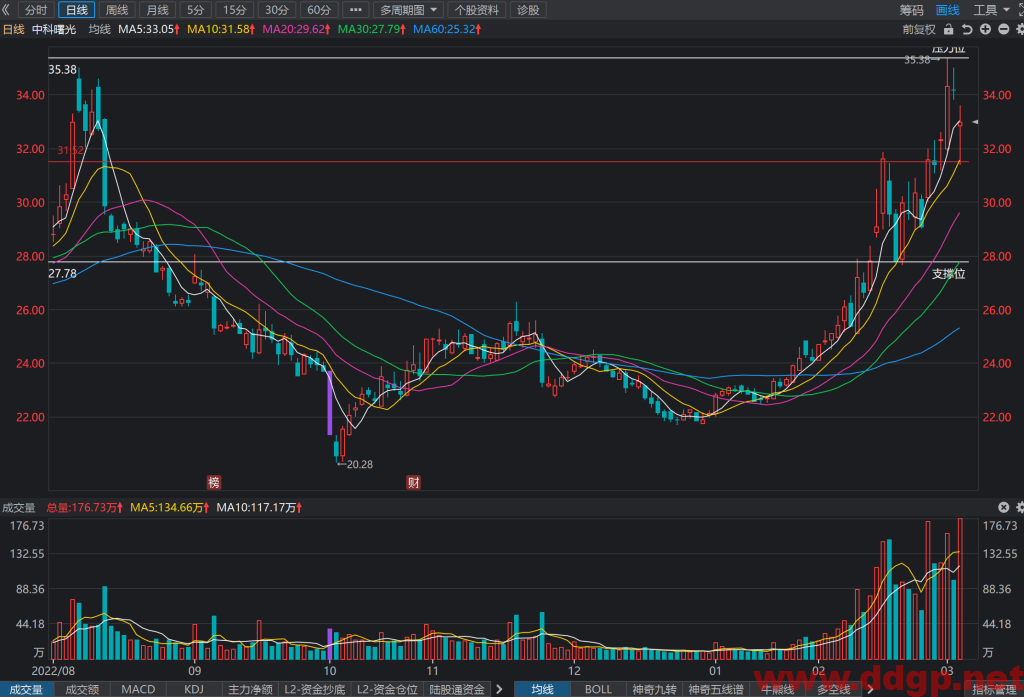Viewport: 1024px width, 697px height.
Task: Zoom out chart with minus icon
Action: pyautogui.click(x=1004, y=29)
